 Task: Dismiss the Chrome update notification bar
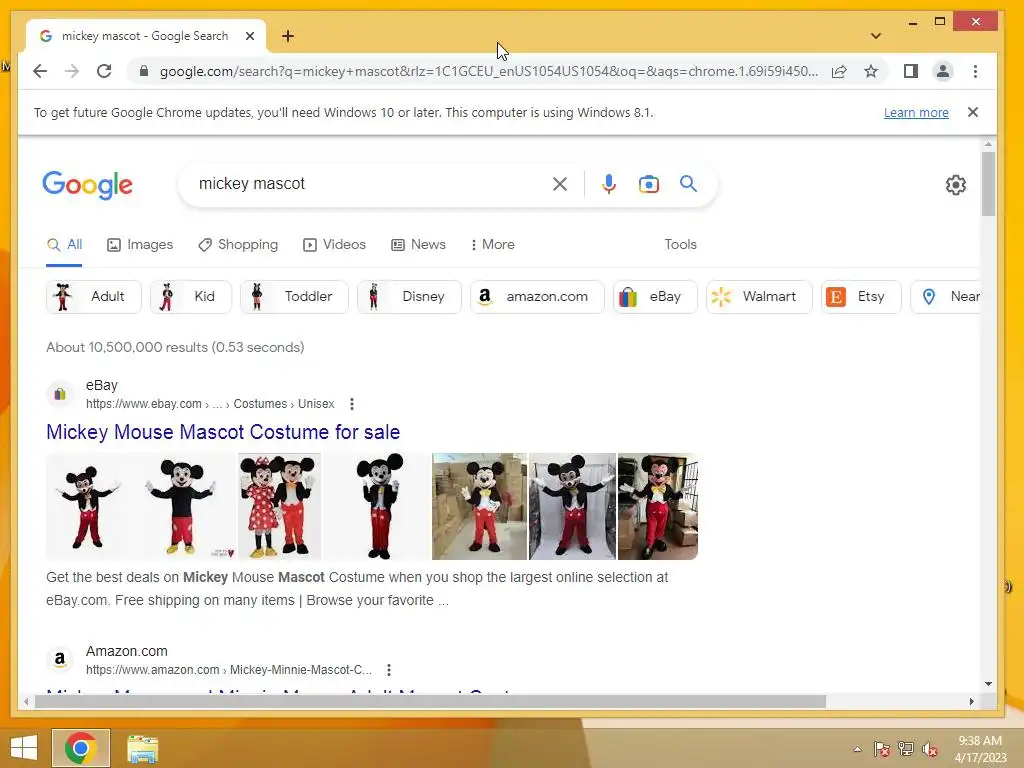pyautogui.click(x=972, y=112)
